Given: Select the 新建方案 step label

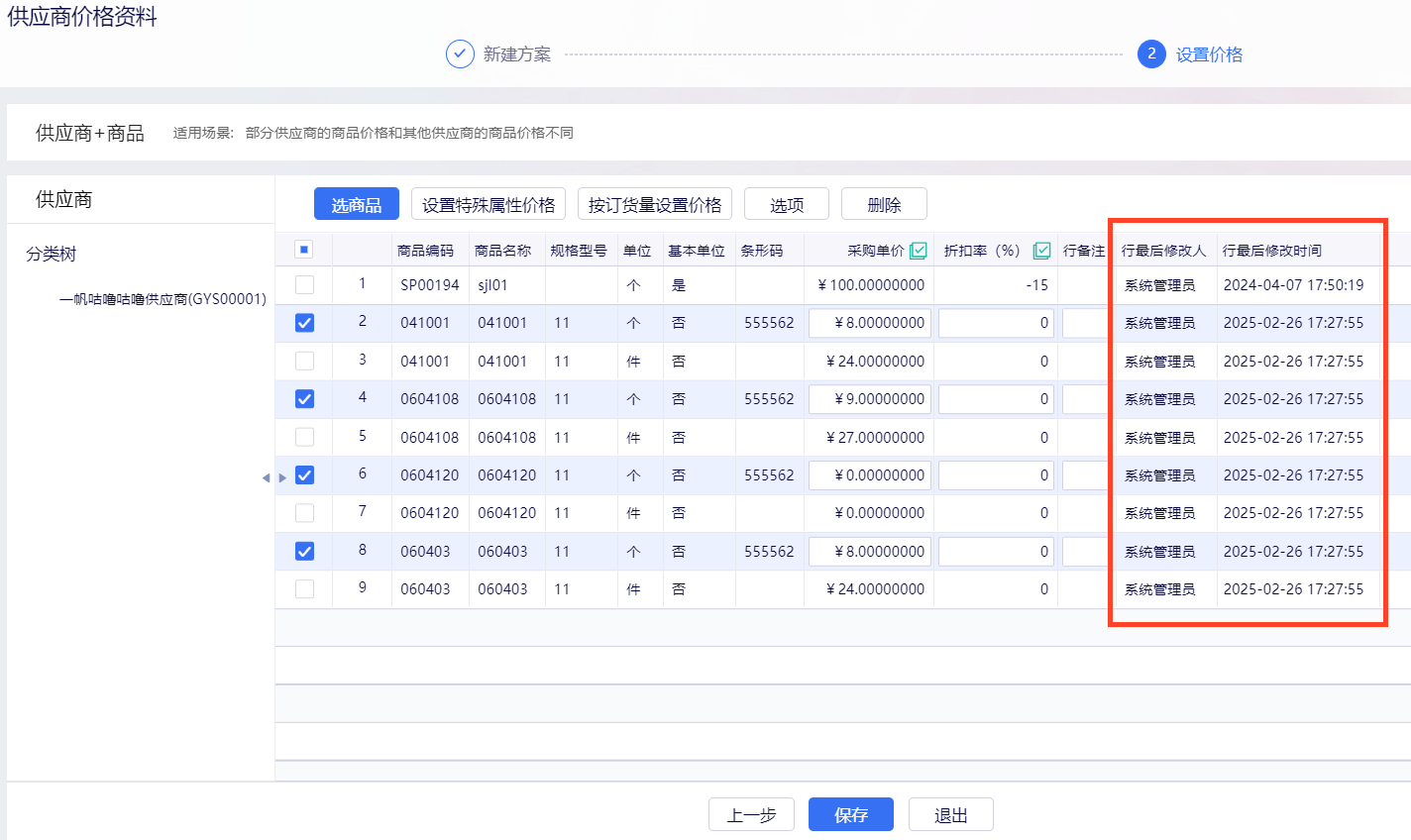Looking at the screenshot, I should click(x=517, y=54).
